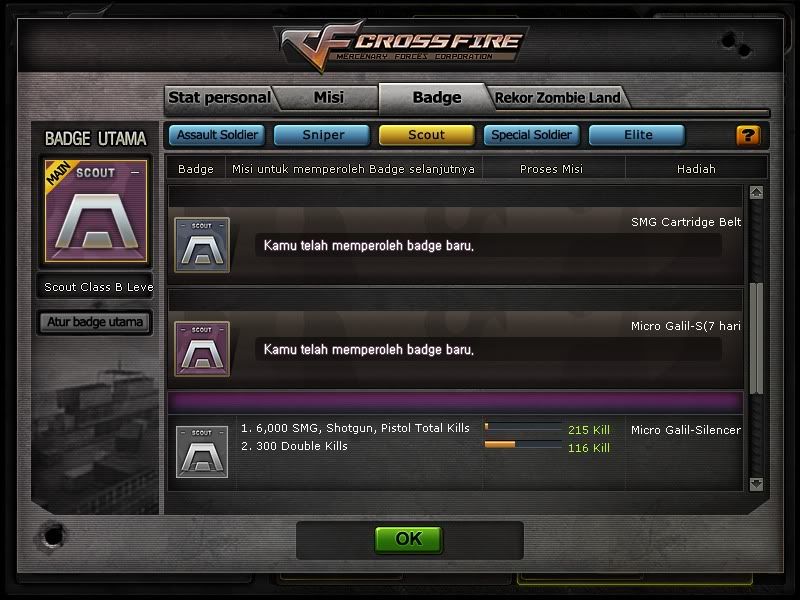Switch to the Stat personal tab
800x600 pixels.
tap(219, 97)
